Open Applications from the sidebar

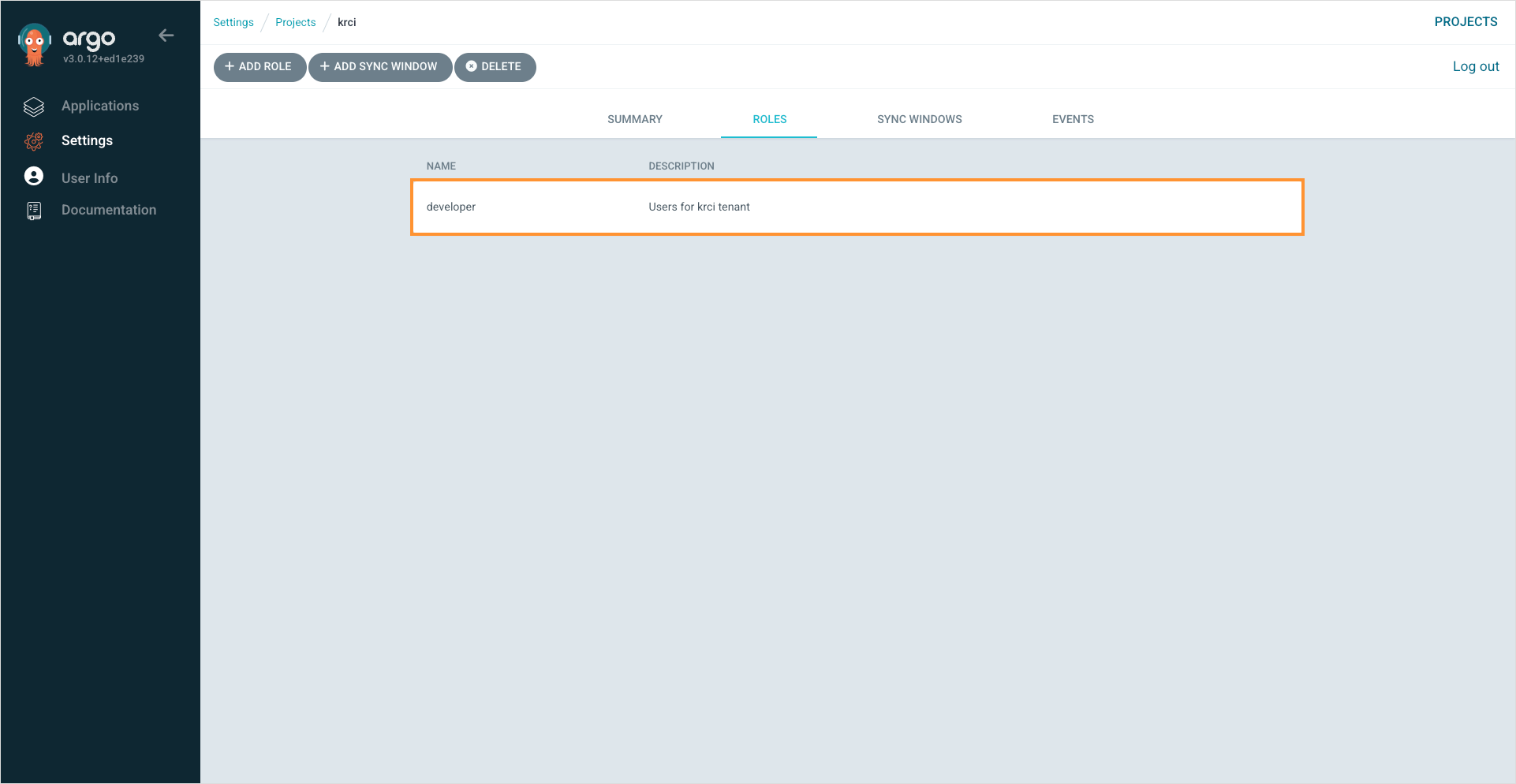pyautogui.click(x=100, y=106)
